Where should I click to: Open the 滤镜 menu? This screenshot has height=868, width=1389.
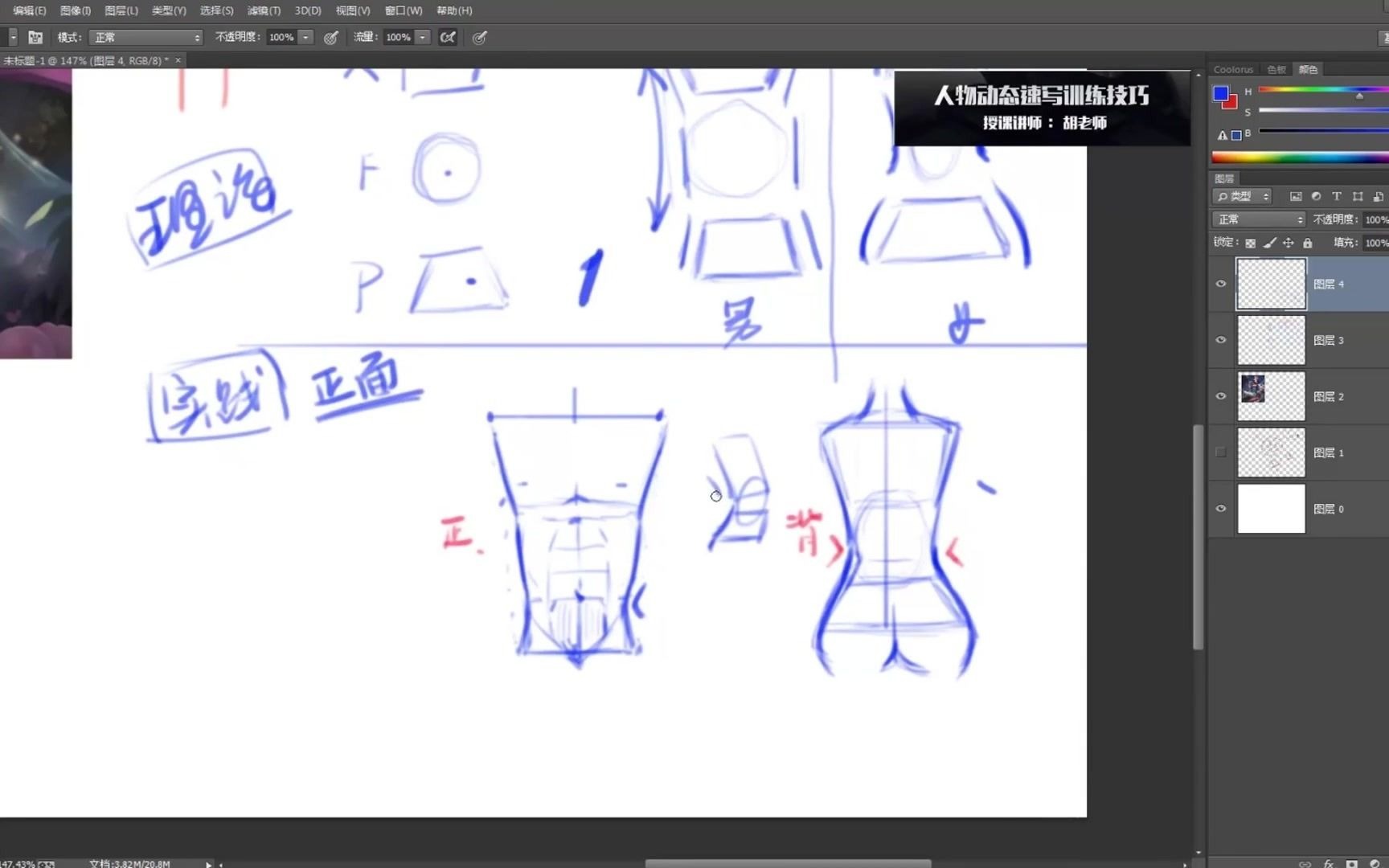click(x=264, y=10)
